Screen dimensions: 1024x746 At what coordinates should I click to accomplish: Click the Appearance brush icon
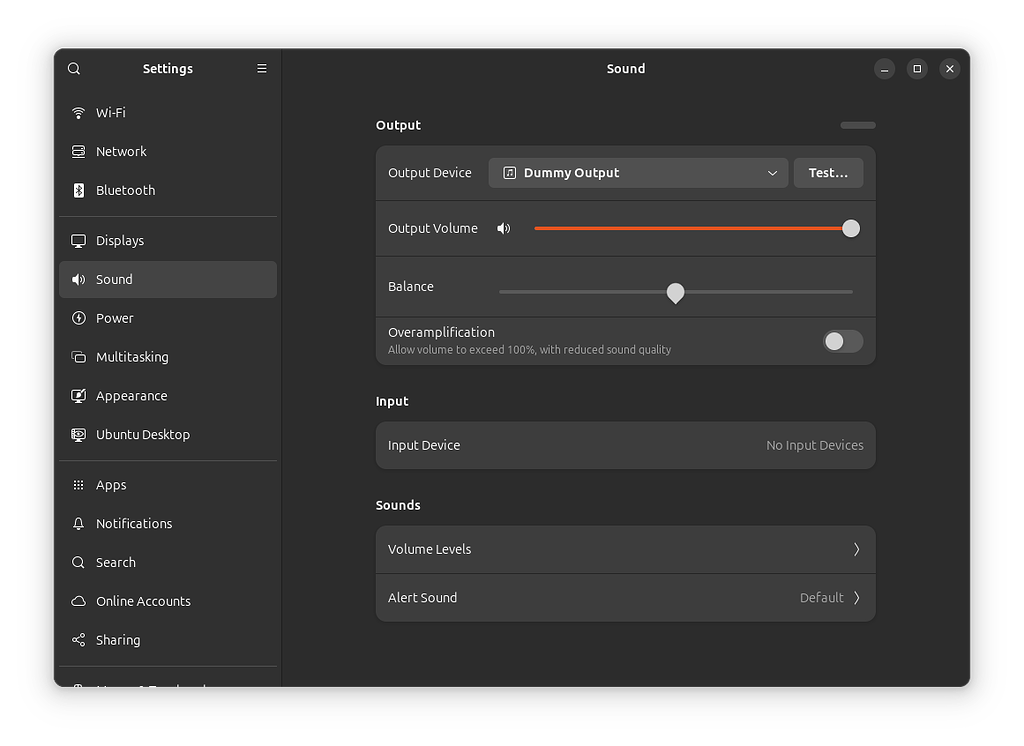pos(79,395)
